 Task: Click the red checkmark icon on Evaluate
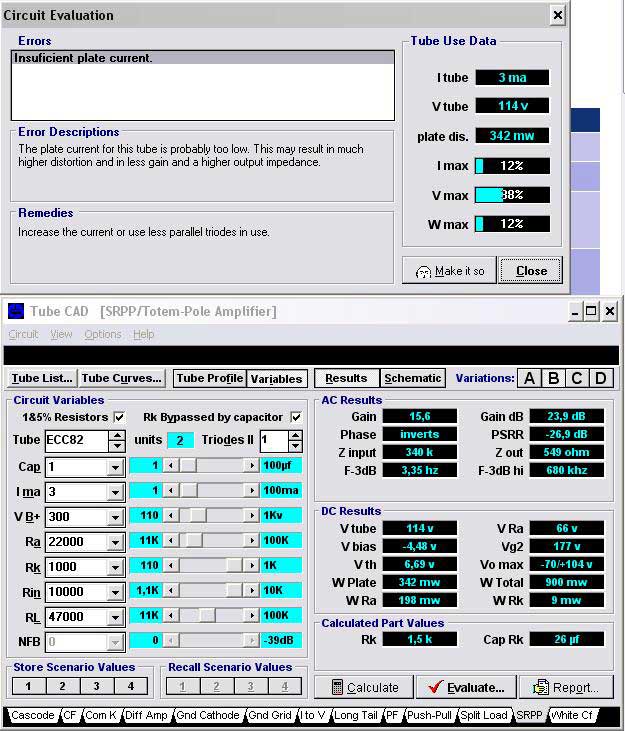point(435,687)
